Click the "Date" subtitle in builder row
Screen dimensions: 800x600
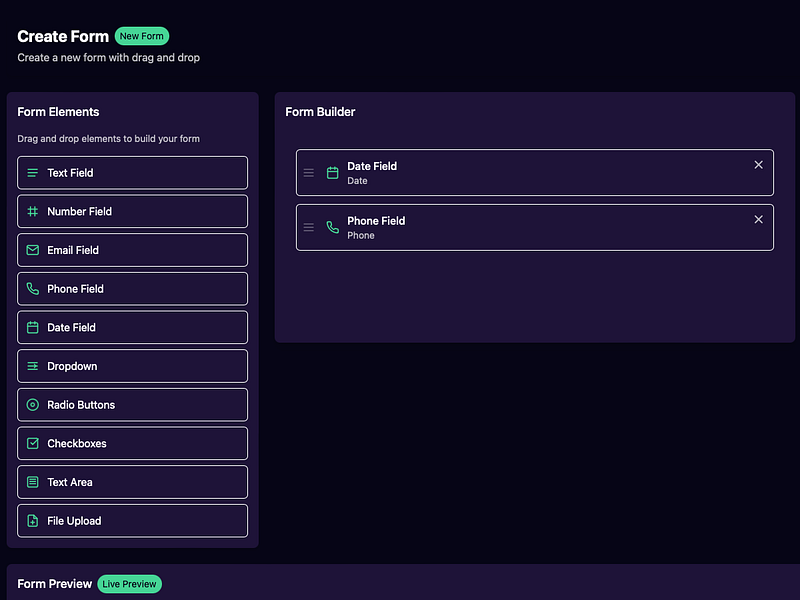coord(357,181)
